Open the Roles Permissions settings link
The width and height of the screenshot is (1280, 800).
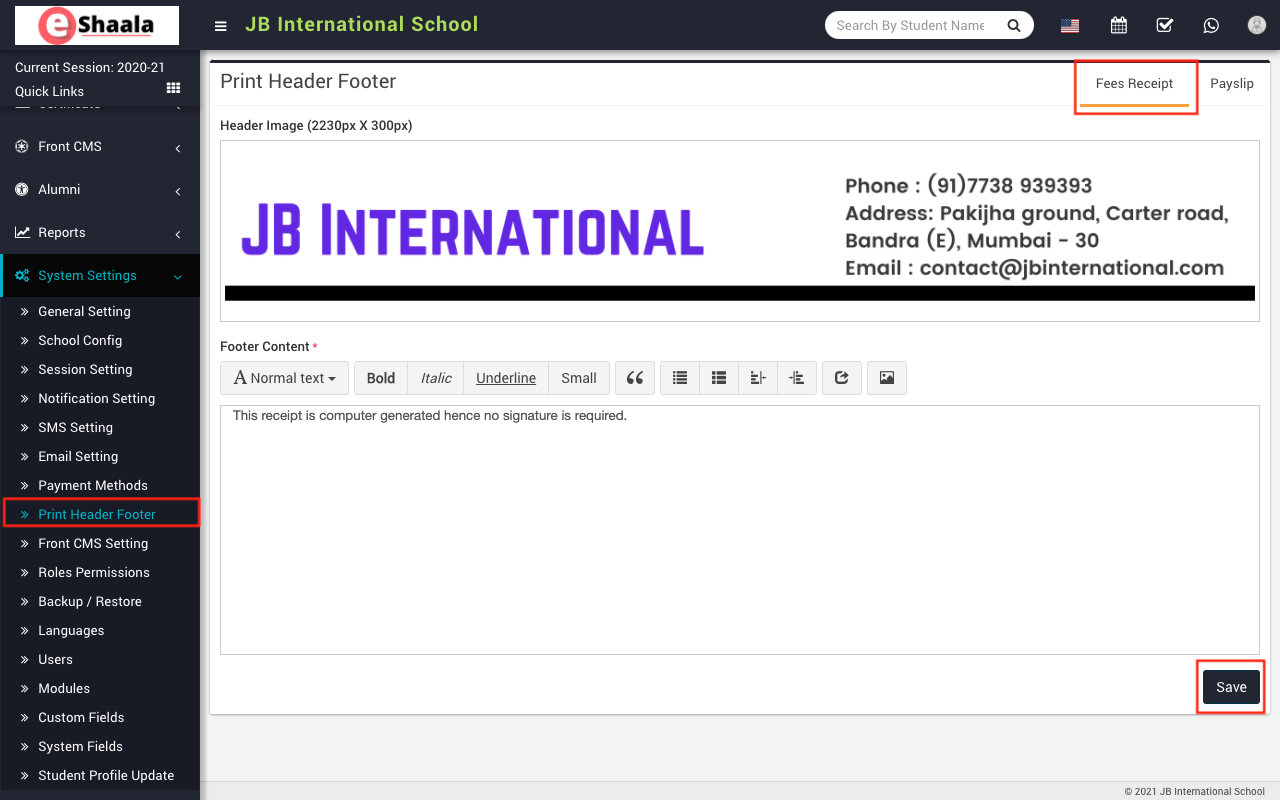click(x=94, y=573)
